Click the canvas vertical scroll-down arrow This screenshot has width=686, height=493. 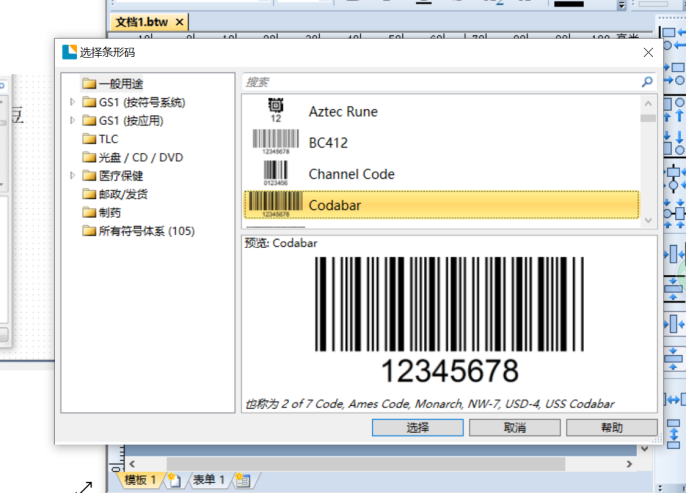click(644, 449)
